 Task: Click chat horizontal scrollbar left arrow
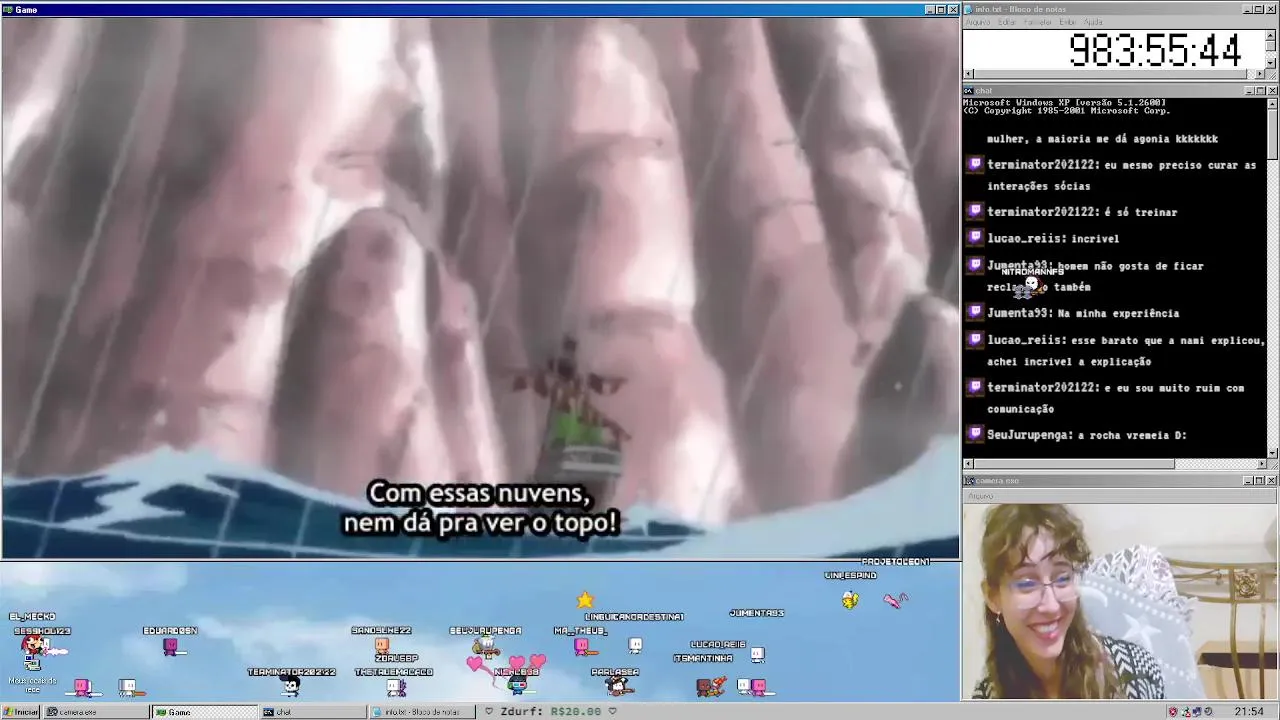coord(968,464)
